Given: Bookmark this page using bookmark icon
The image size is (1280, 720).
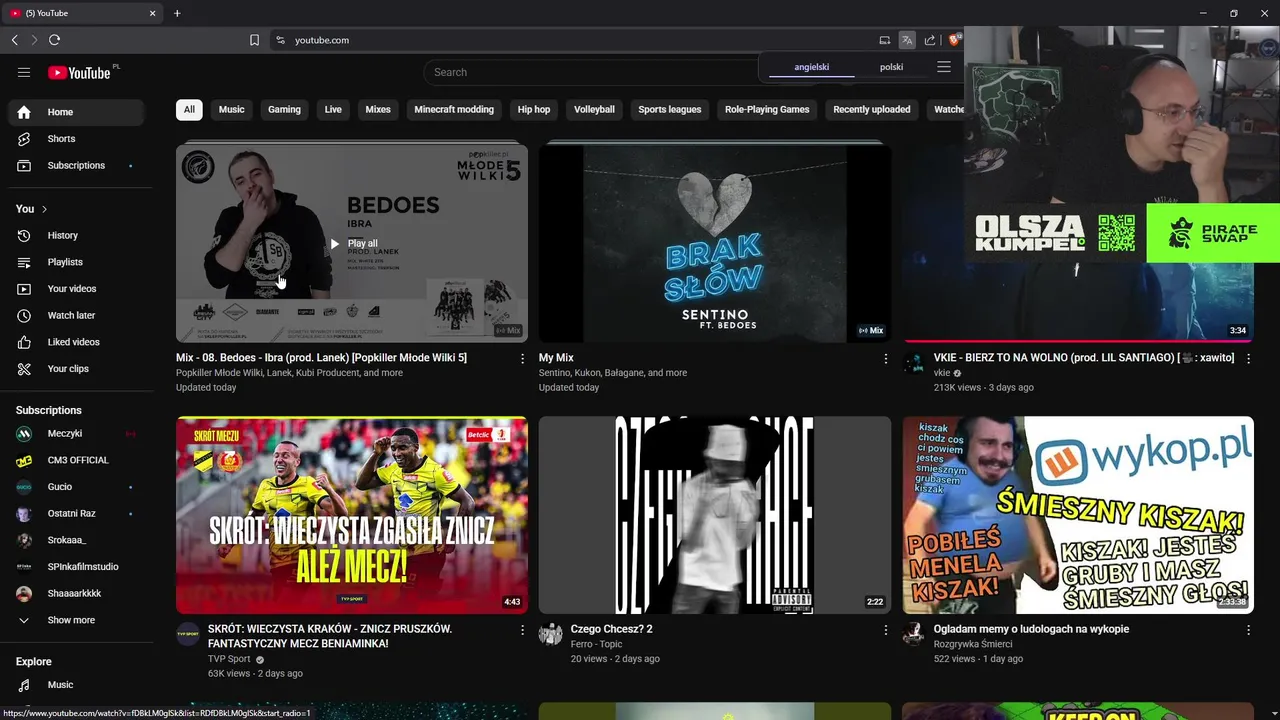Looking at the screenshot, I should 254,40.
